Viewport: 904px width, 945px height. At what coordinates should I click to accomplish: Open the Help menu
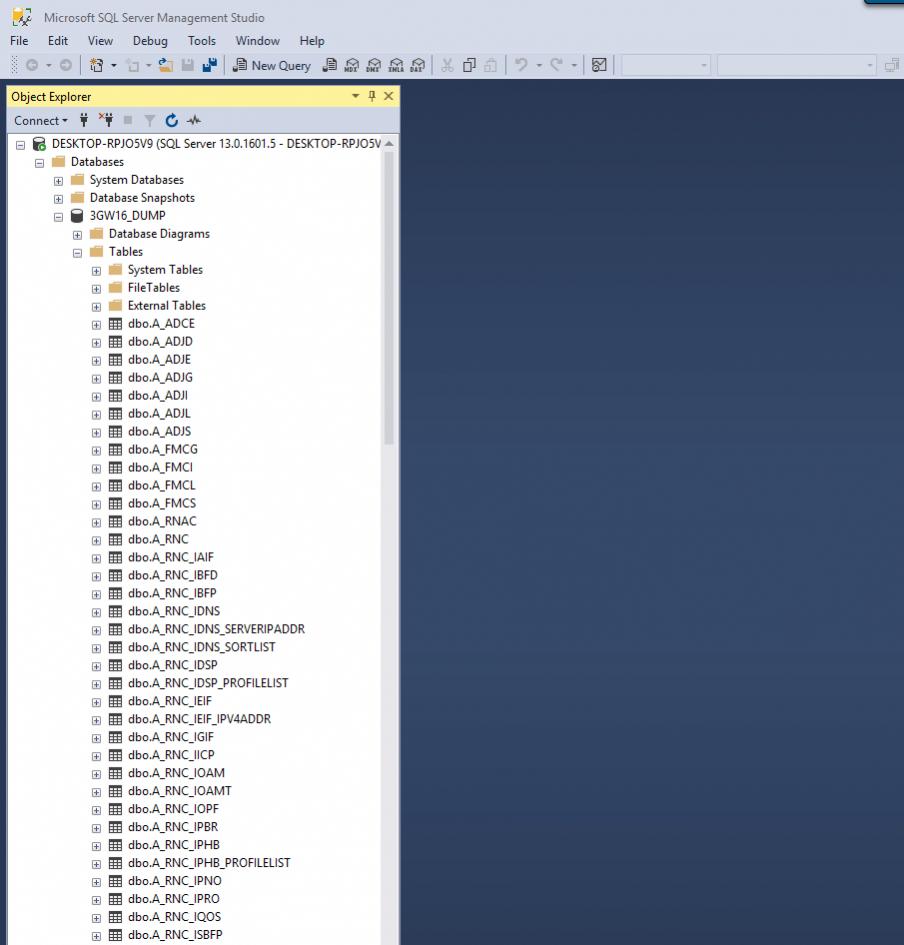click(312, 40)
